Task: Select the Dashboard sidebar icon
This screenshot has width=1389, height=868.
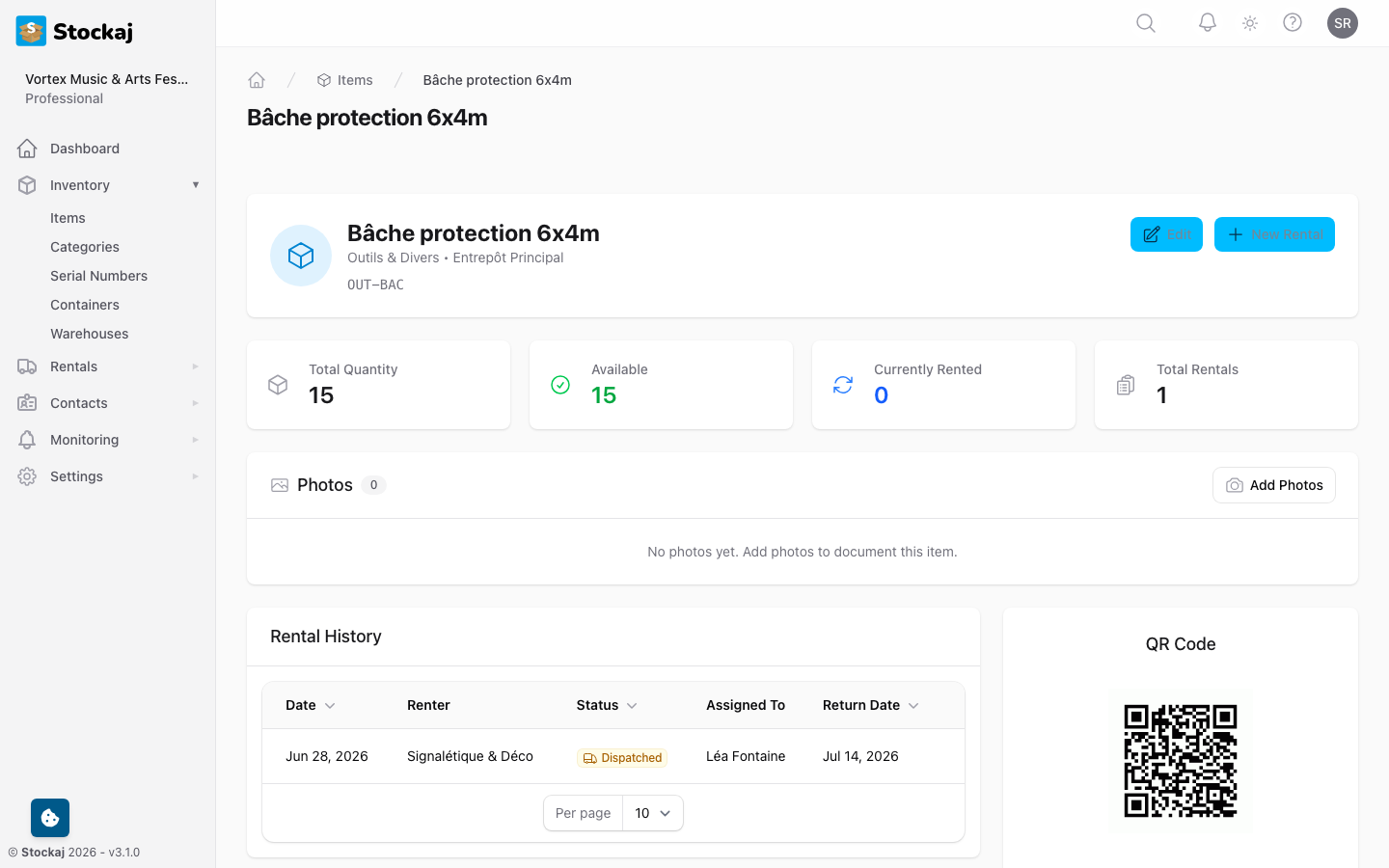Action: 27,148
